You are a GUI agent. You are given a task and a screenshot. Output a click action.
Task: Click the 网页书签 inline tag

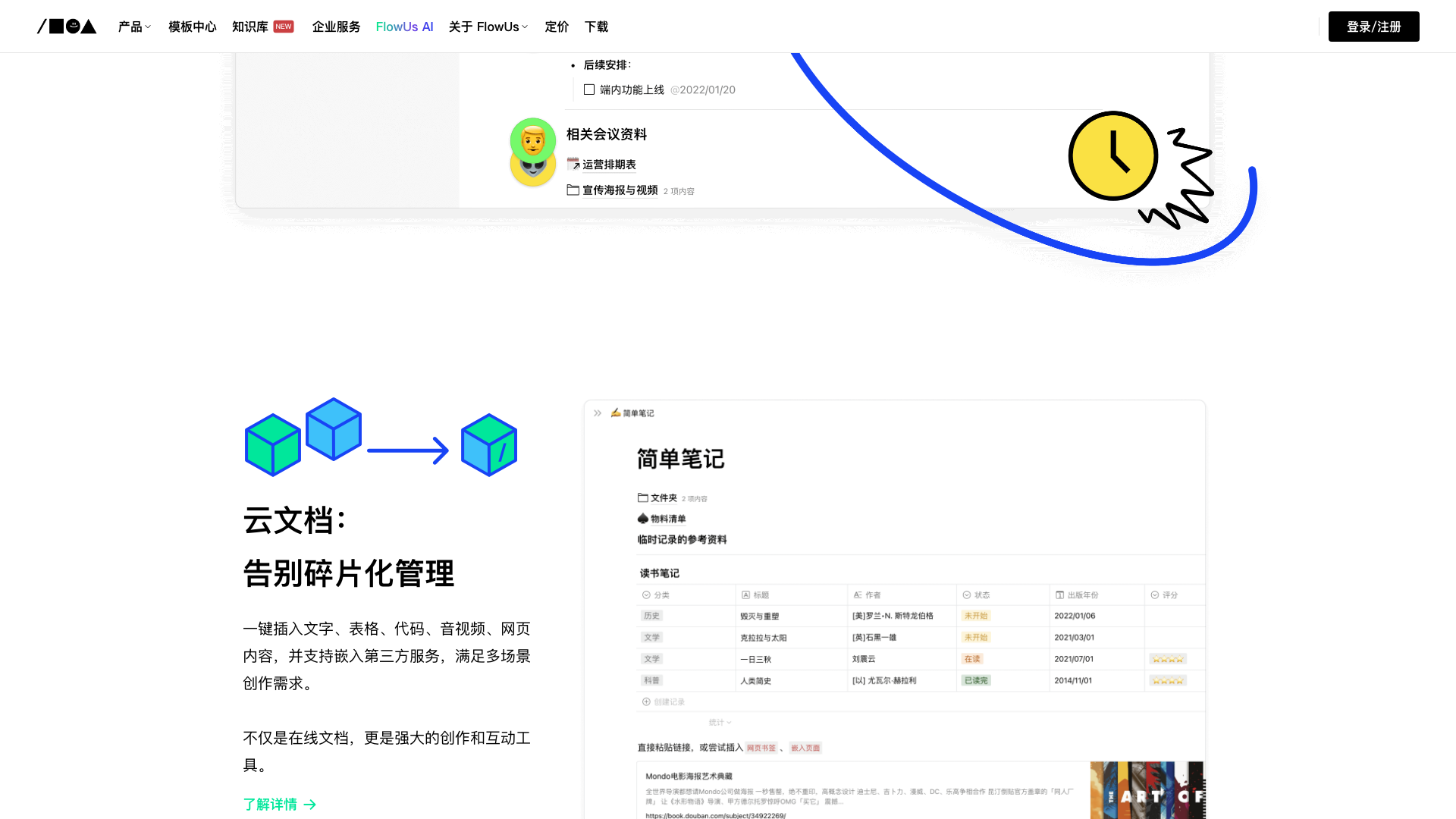coord(761,748)
